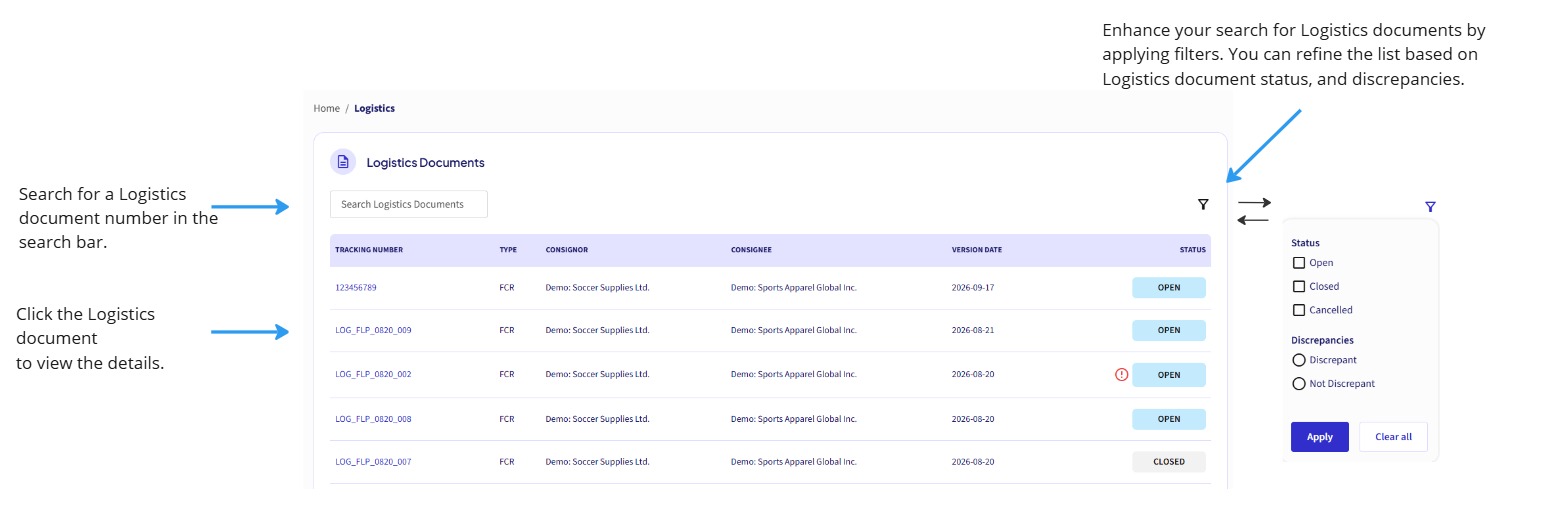Open document LOG_FLP_0820_009
The height and width of the screenshot is (521, 1551).
(x=373, y=330)
